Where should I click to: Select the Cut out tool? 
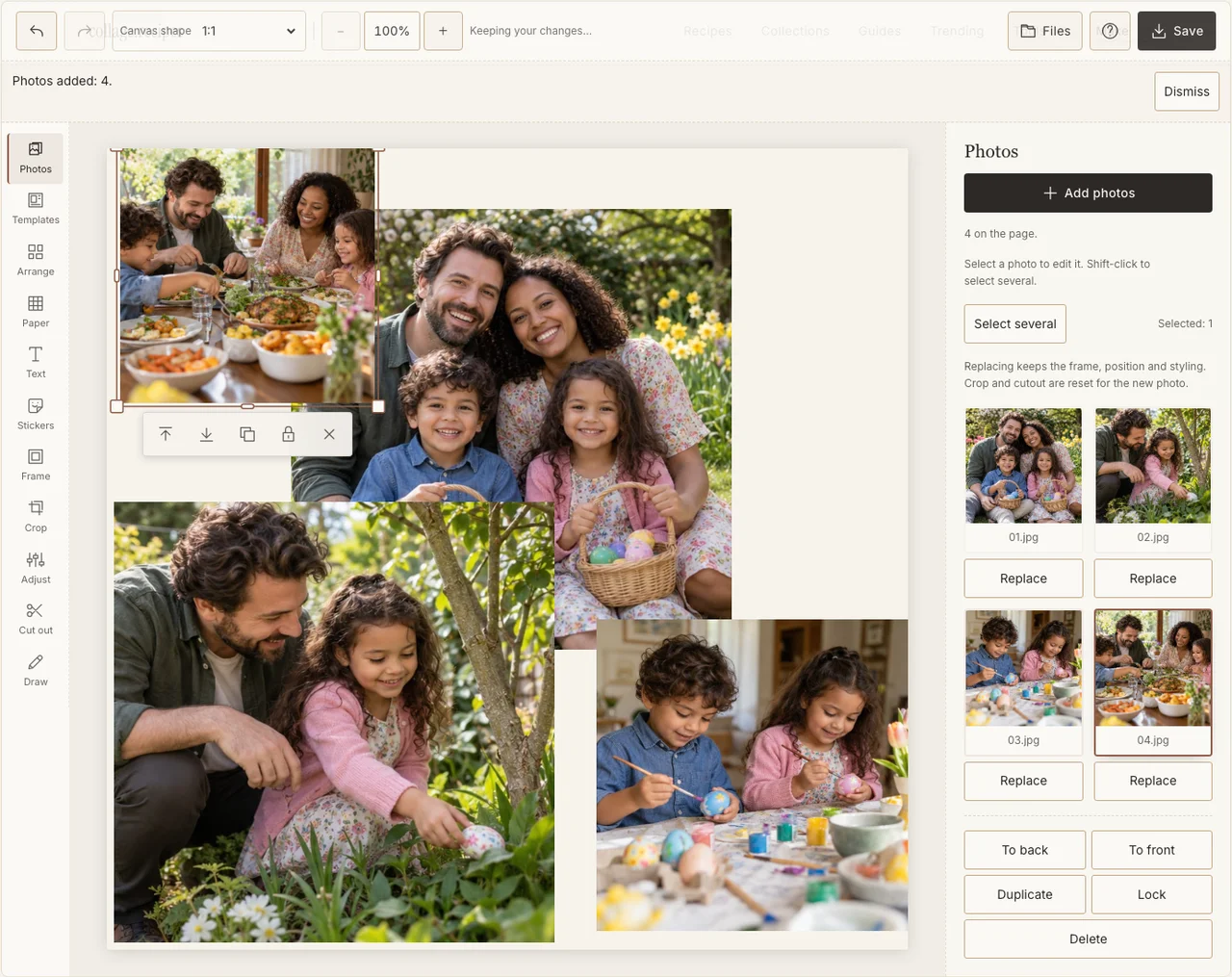click(x=36, y=619)
